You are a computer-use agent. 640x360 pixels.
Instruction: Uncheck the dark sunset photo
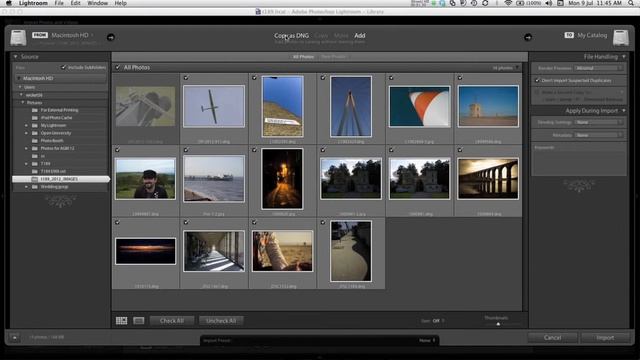118,222
